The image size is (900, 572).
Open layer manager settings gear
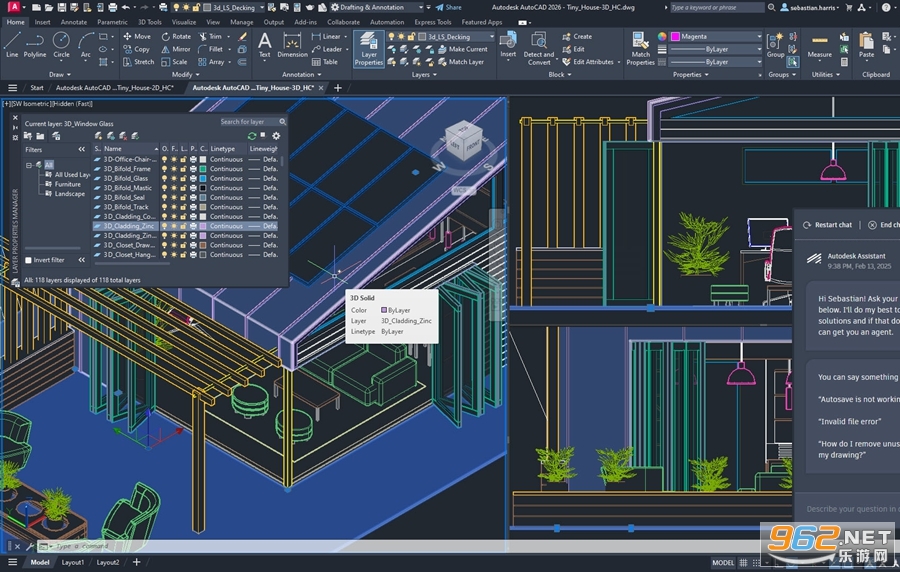276,136
